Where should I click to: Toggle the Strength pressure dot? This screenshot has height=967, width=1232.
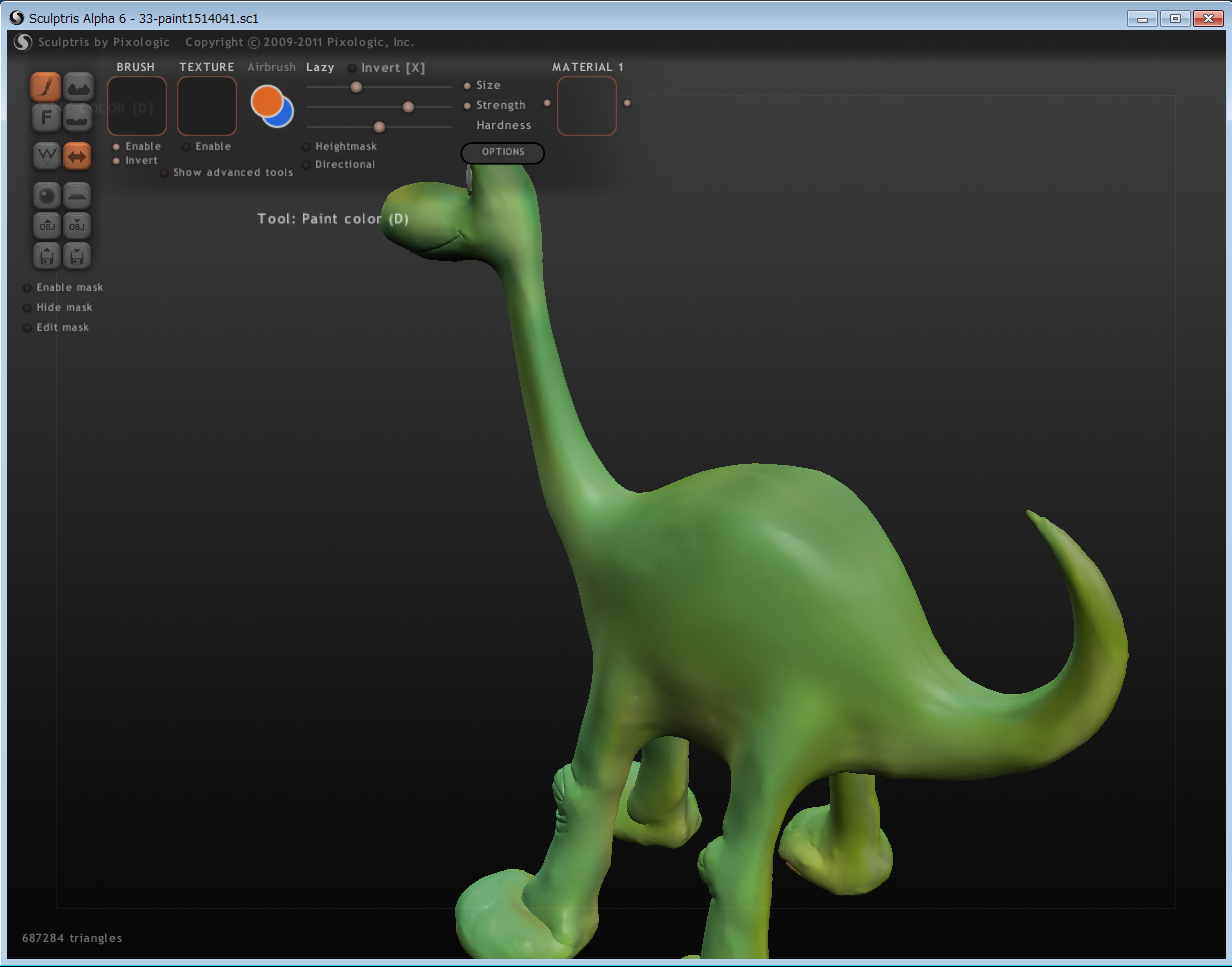(467, 106)
